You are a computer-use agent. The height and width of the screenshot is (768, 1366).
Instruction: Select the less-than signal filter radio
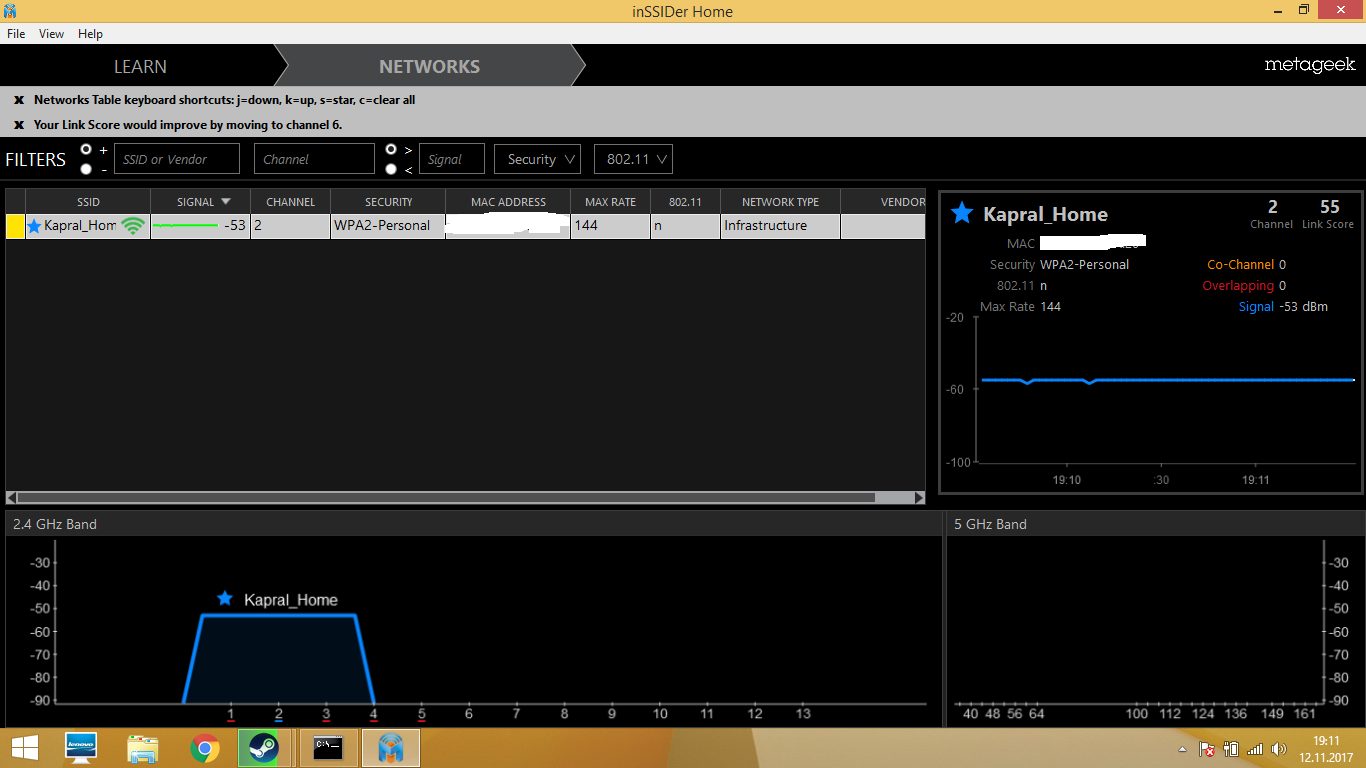(391, 169)
